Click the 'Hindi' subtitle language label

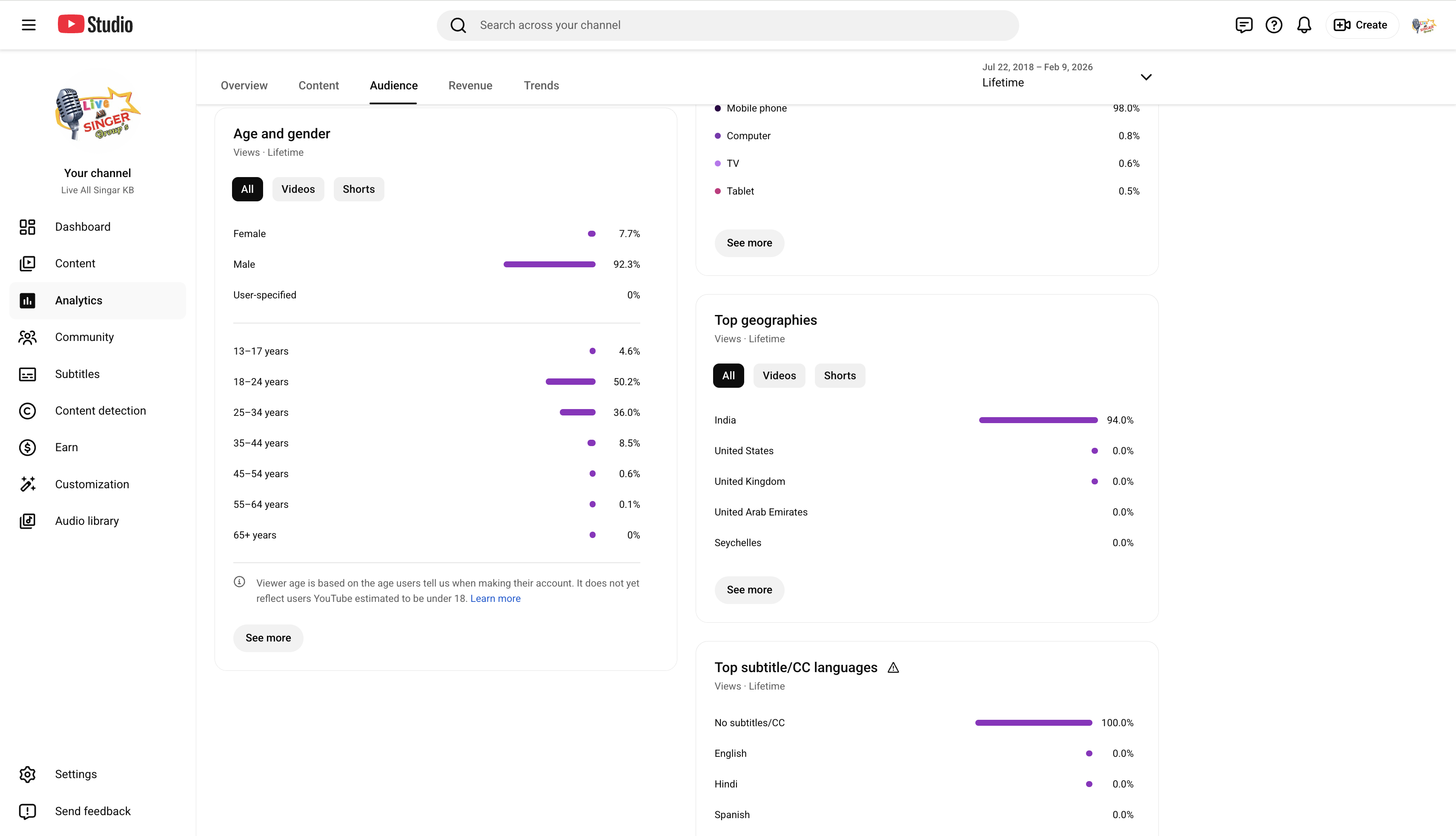point(726,784)
